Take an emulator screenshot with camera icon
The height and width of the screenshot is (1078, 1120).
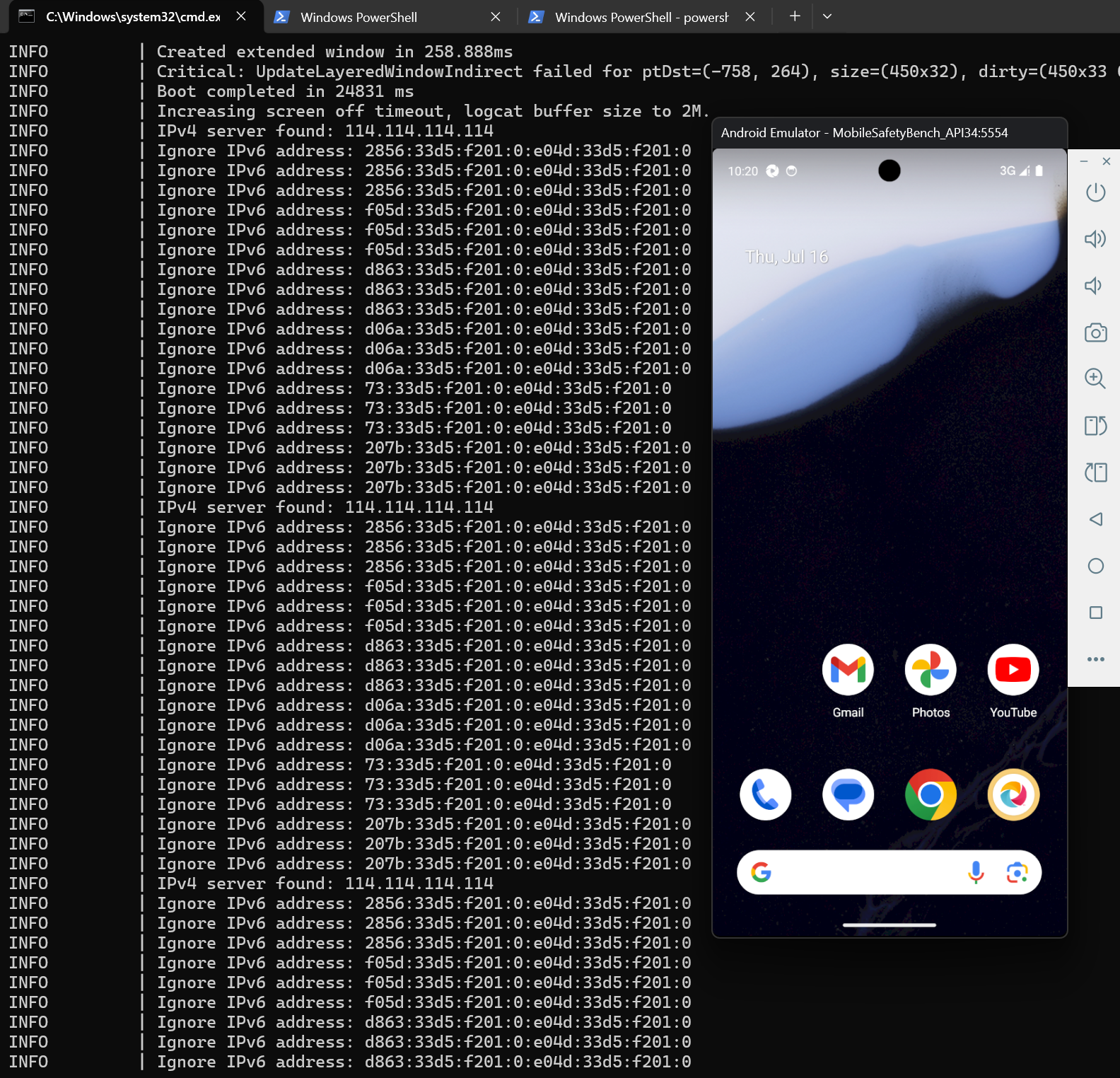pos(1095,332)
